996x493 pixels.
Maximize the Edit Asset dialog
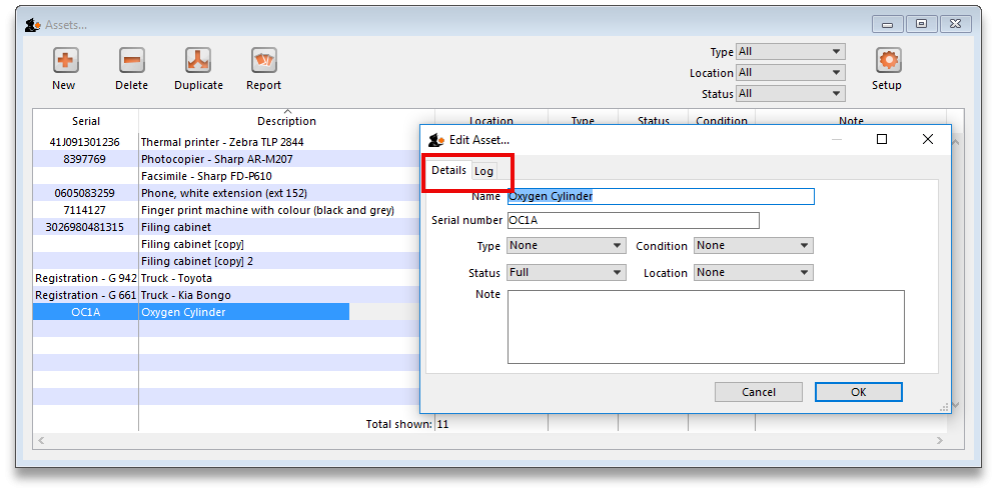(x=882, y=139)
